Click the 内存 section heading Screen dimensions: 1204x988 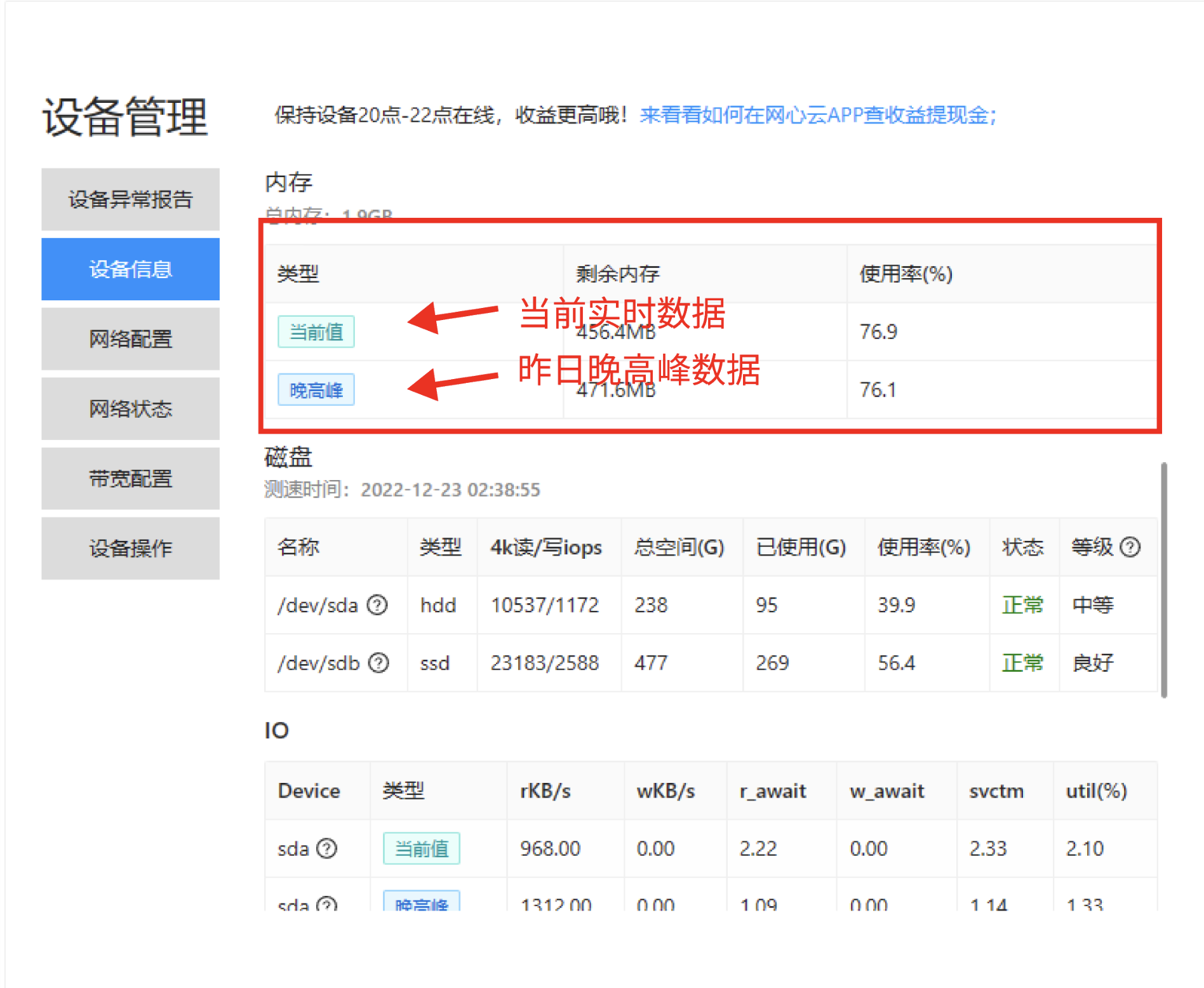[x=288, y=183]
